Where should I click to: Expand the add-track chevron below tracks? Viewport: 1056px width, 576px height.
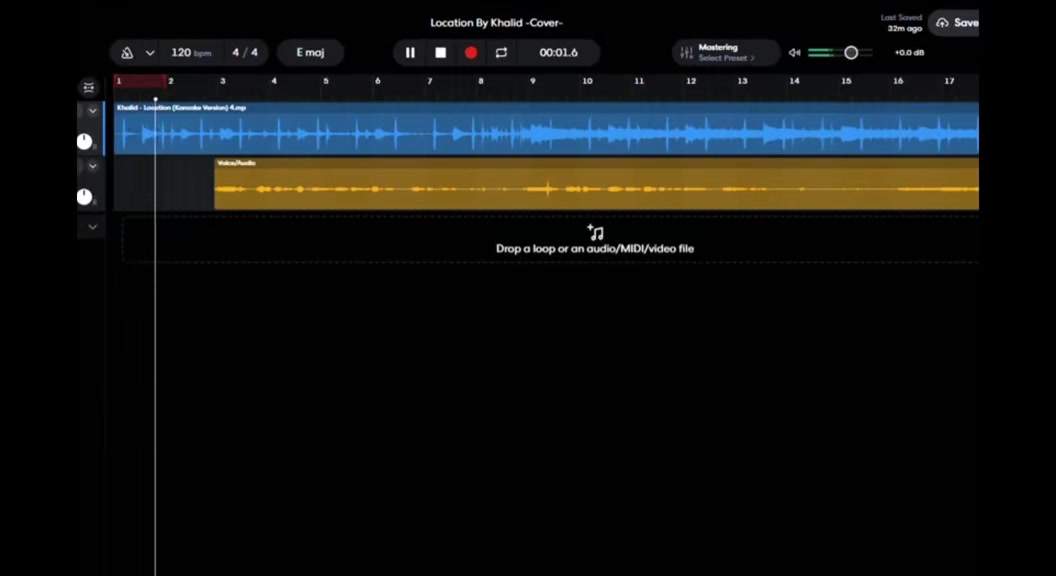pos(92,227)
